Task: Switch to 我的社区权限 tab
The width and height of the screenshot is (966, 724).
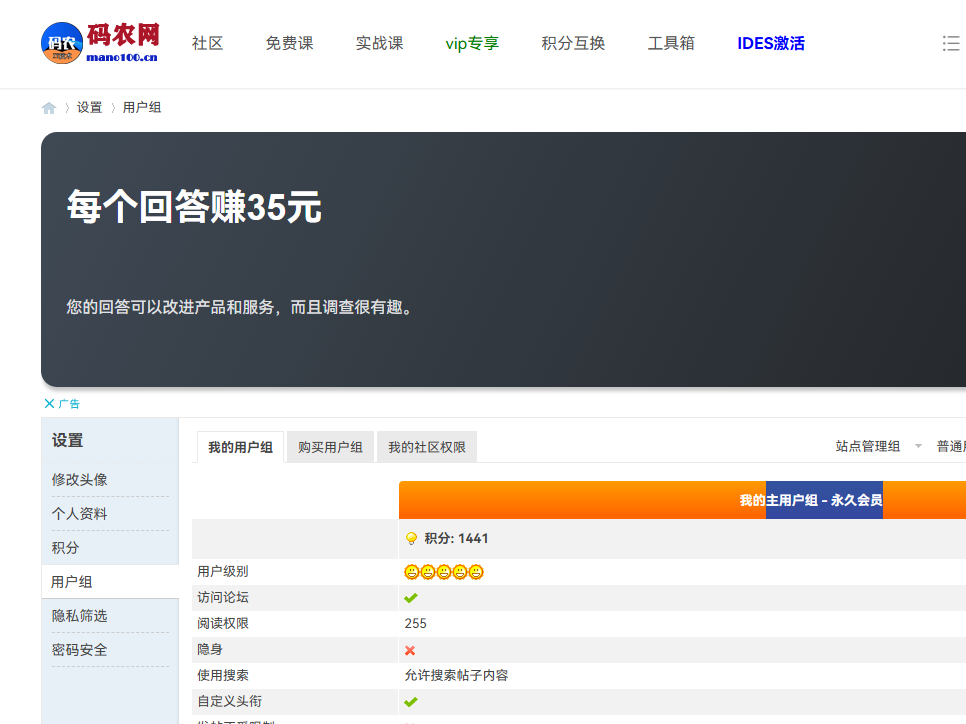Action: coord(427,447)
